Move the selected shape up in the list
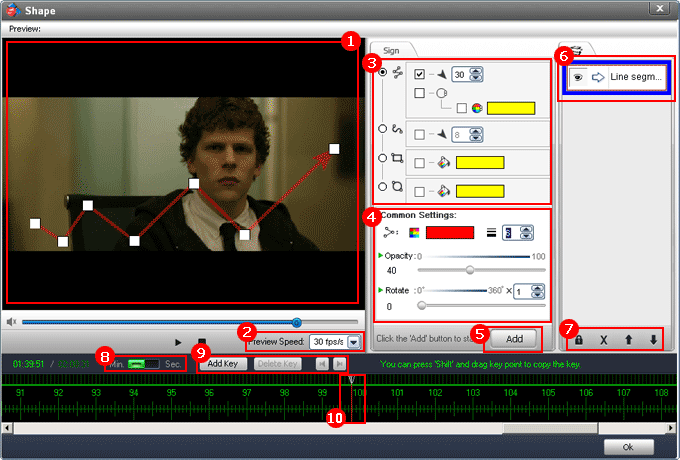The width and height of the screenshot is (680, 460). click(x=628, y=340)
